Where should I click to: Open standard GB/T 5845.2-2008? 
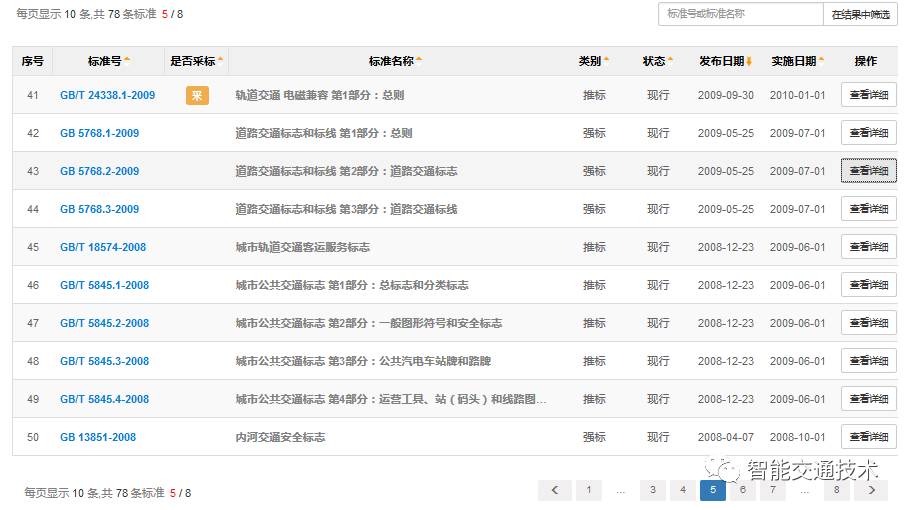pos(104,323)
